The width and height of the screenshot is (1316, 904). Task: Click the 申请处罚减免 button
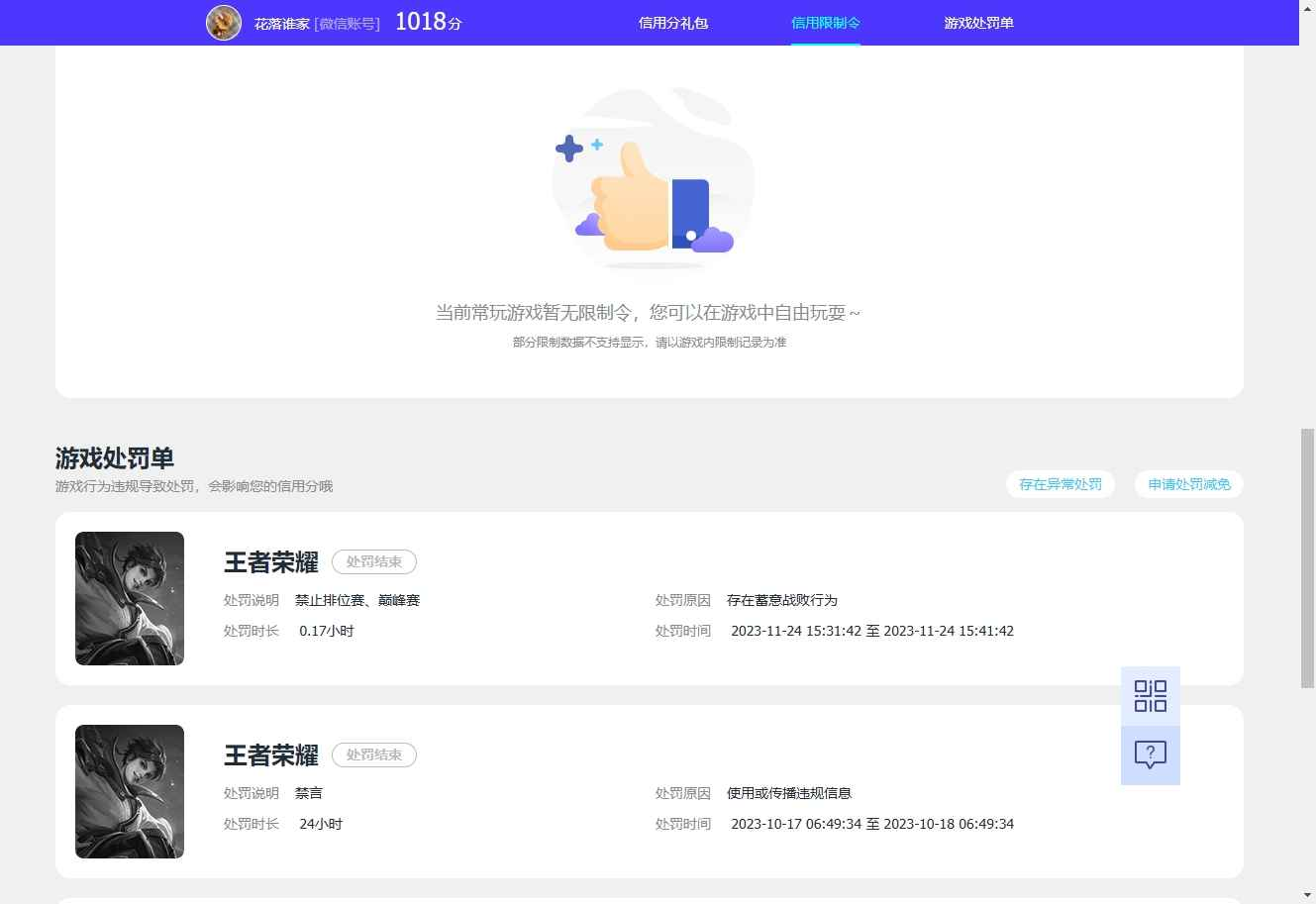coord(1189,484)
